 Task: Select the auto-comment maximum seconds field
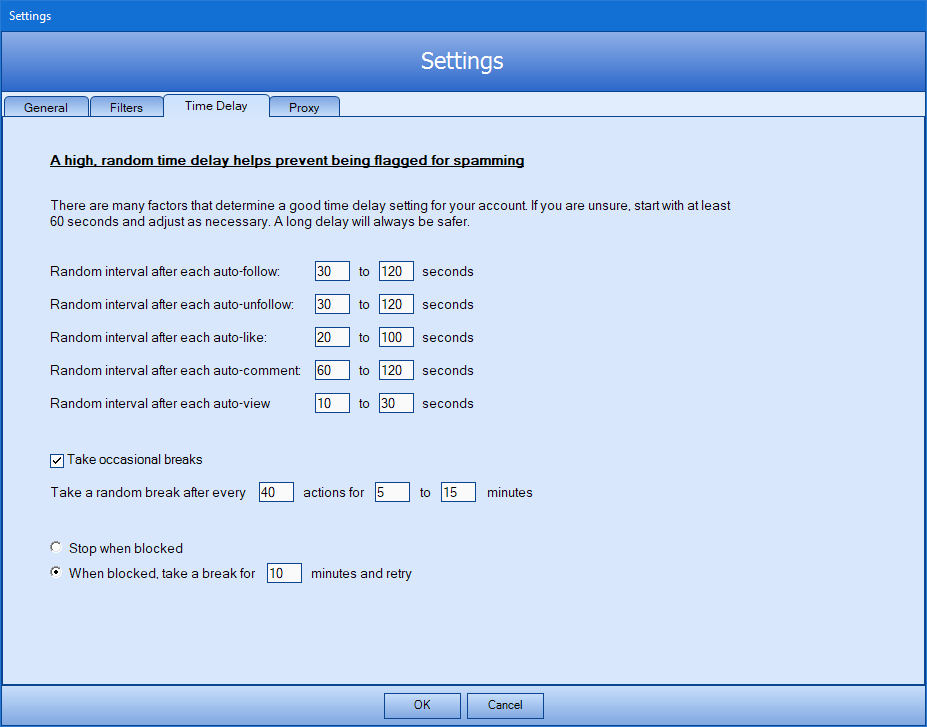point(396,371)
